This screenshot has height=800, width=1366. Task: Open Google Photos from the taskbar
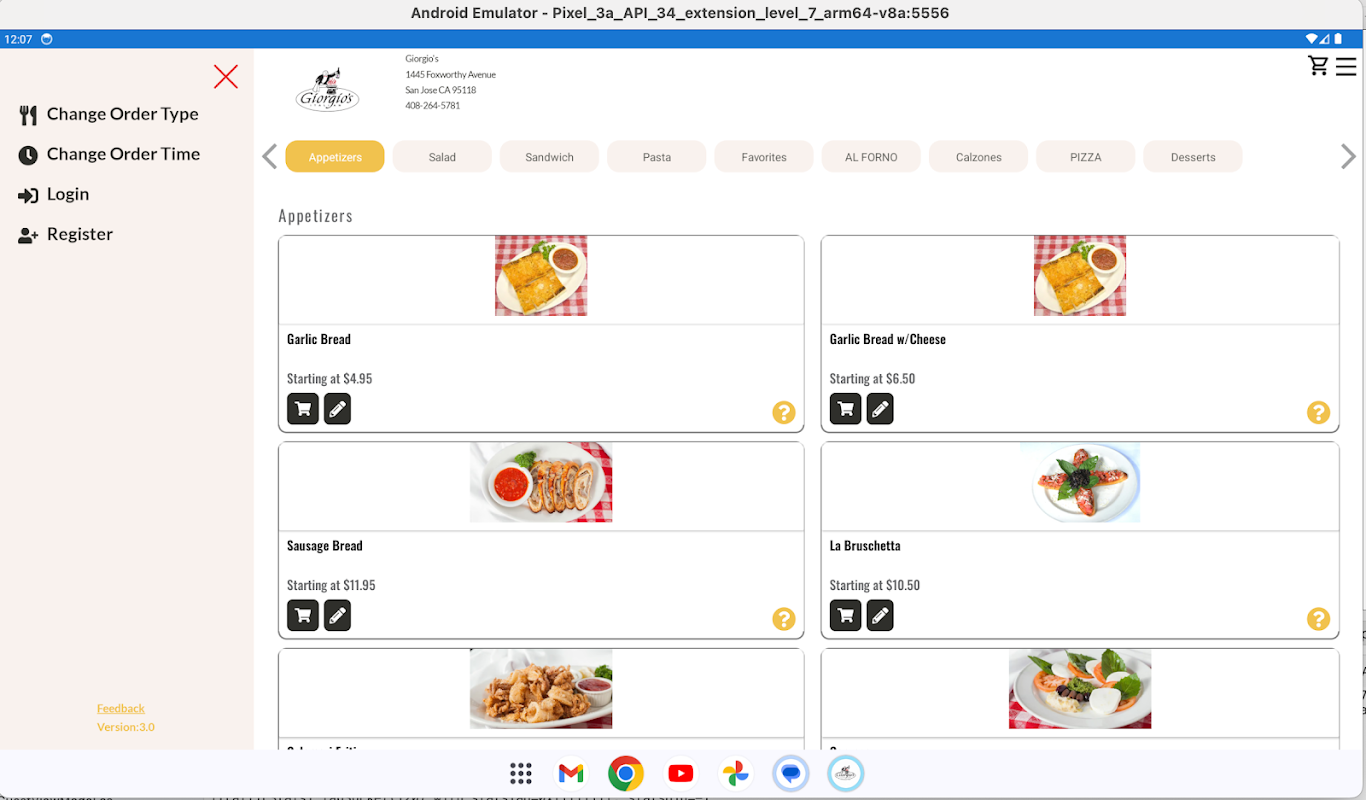[x=736, y=773]
